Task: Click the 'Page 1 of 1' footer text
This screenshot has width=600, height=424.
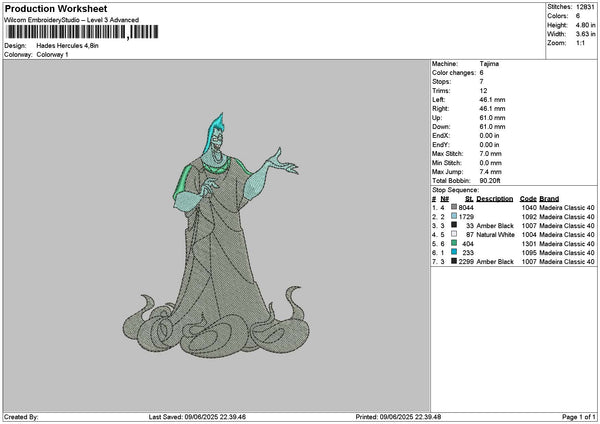Action: [579, 417]
